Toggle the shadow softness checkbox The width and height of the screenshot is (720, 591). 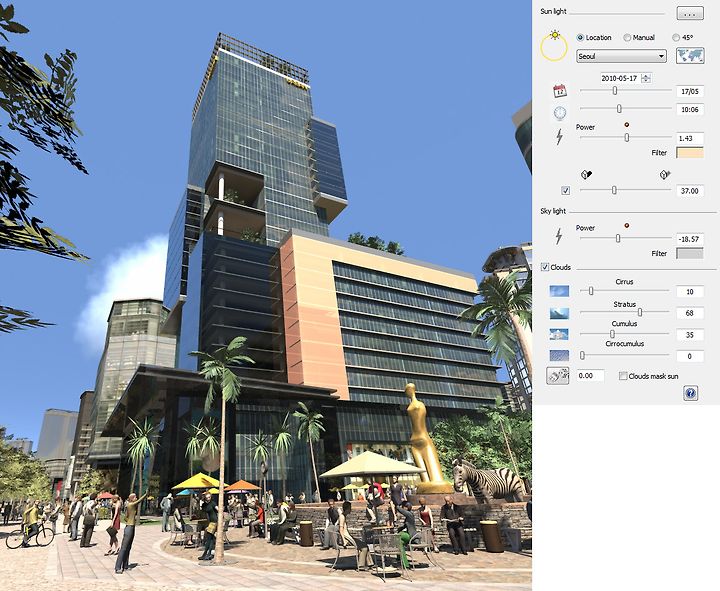coord(566,191)
